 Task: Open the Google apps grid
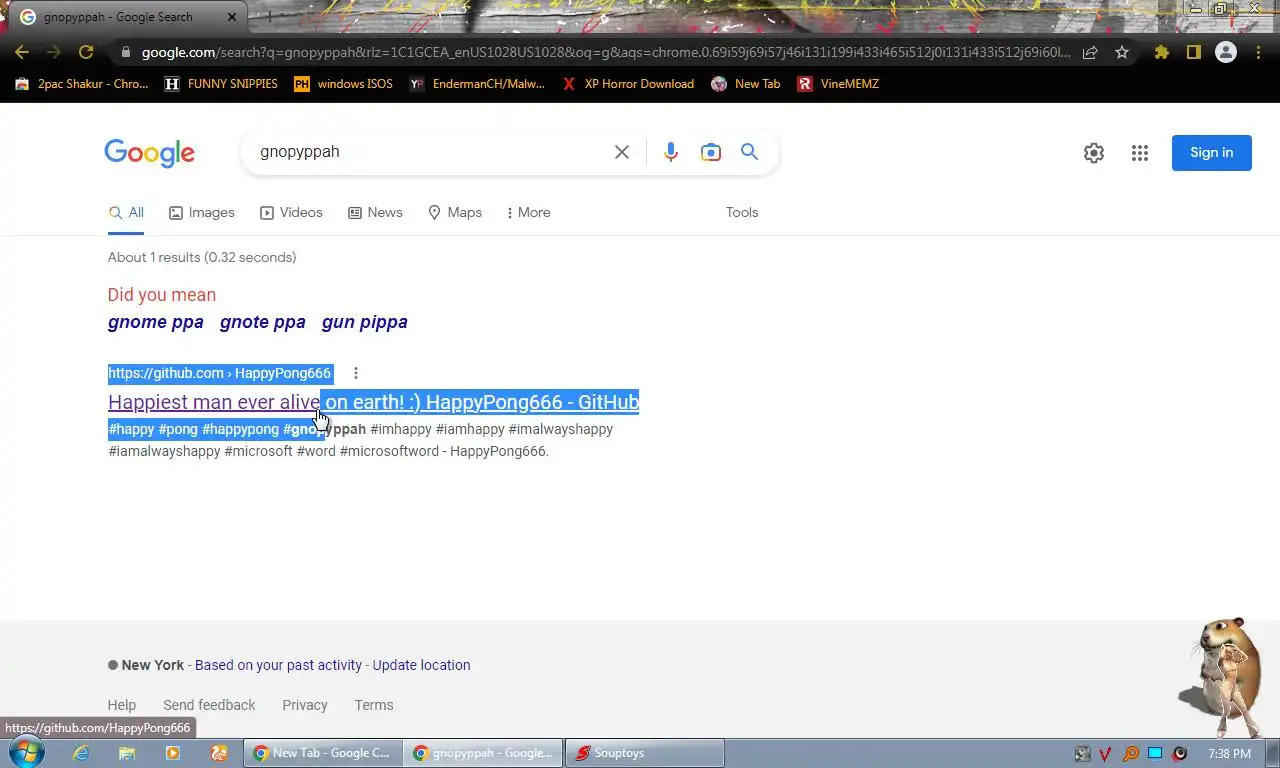point(1140,153)
